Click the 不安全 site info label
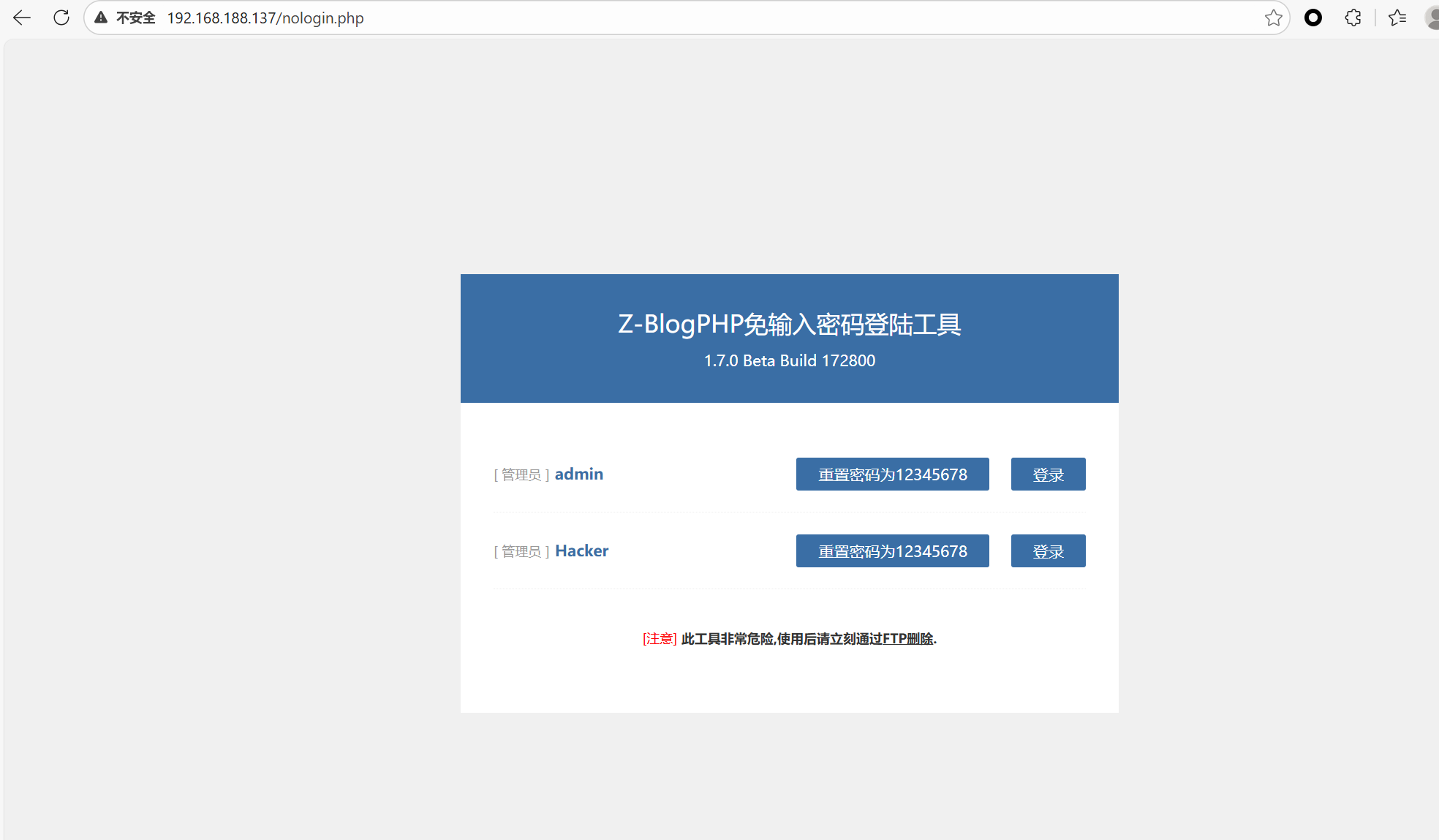1439x840 pixels. click(x=136, y=18)
